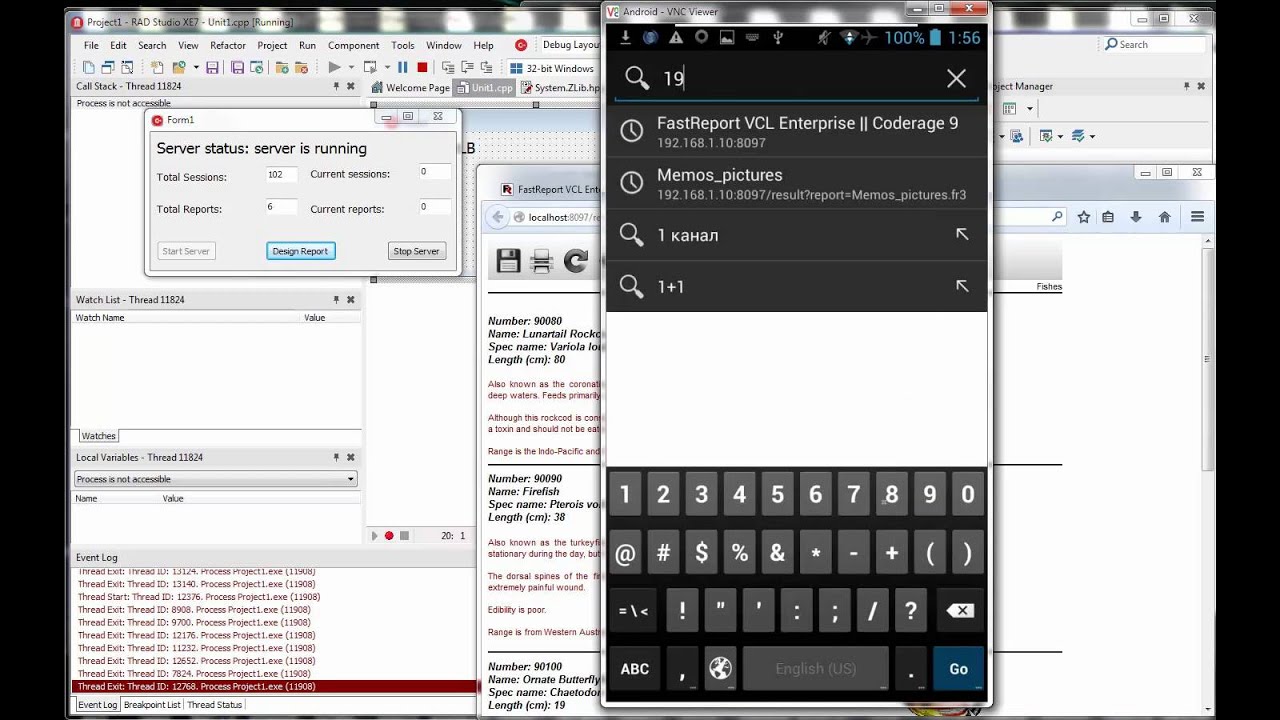Click the browser back arrow button
The height and width of the screenshot is (720, 1280).
tap(498, 217)
